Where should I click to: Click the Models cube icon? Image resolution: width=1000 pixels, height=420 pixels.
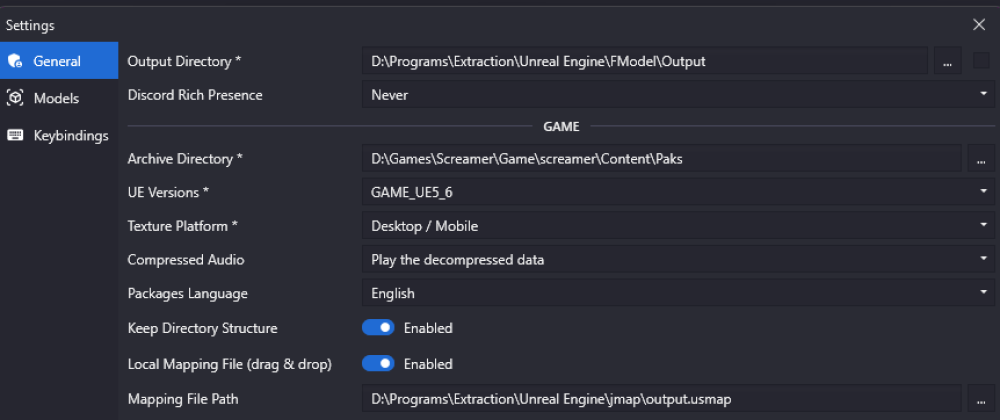pyautogui.click(x=15, y=98)
